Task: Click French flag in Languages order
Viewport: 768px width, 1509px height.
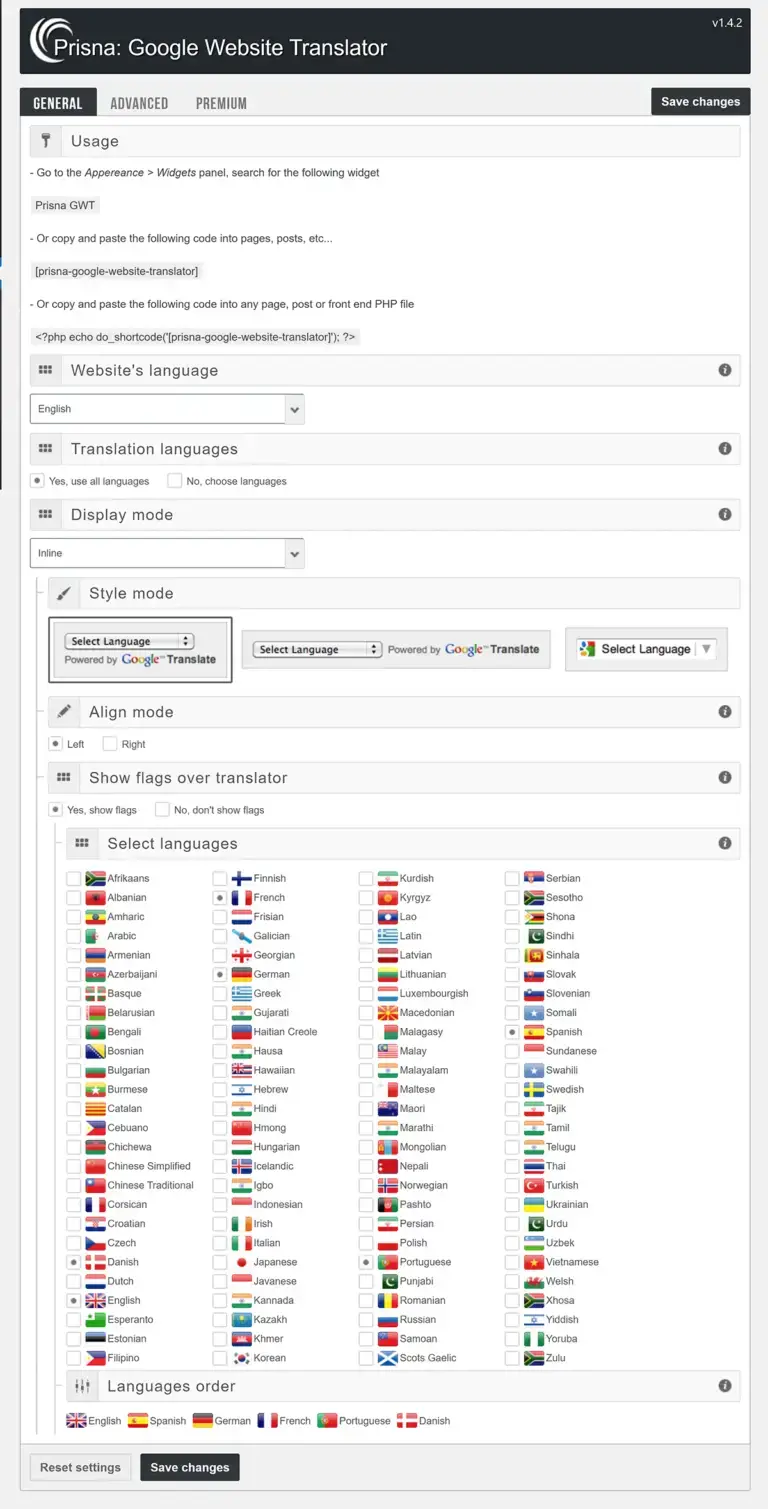Action: (267, 1420)
